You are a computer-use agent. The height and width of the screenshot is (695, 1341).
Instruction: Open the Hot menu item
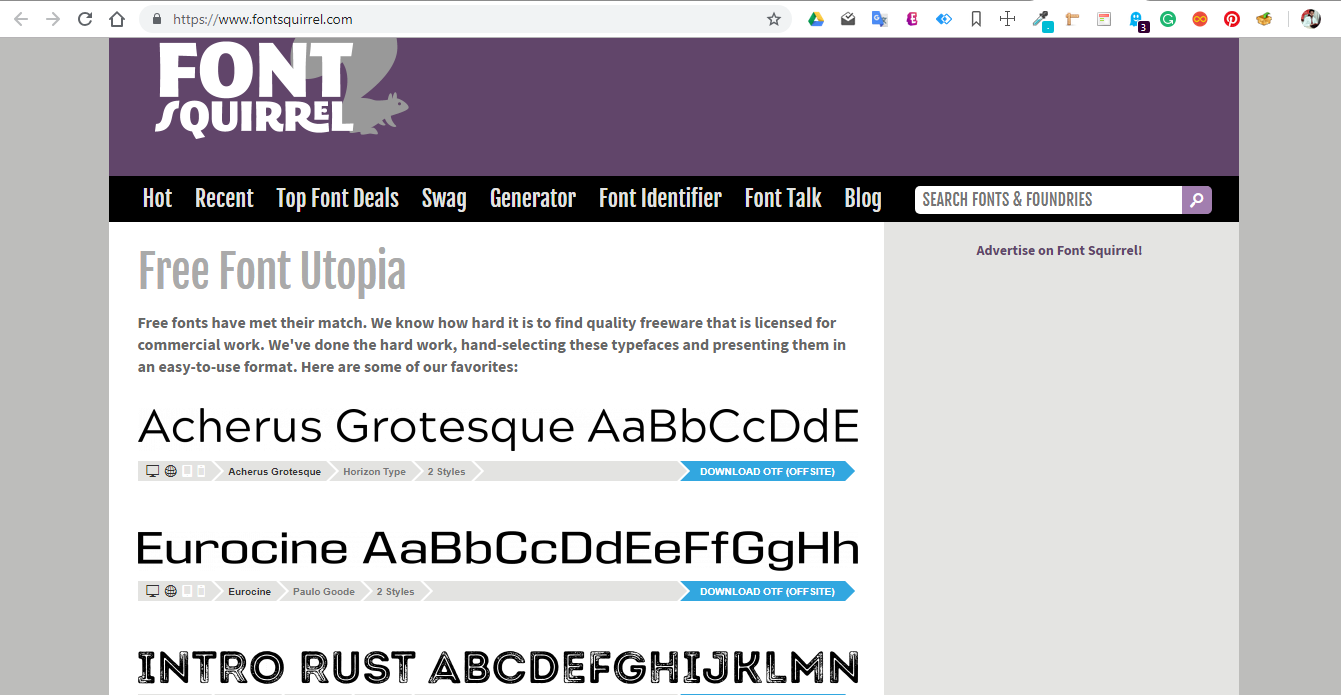pyautogui.click(x=157, y=198)
